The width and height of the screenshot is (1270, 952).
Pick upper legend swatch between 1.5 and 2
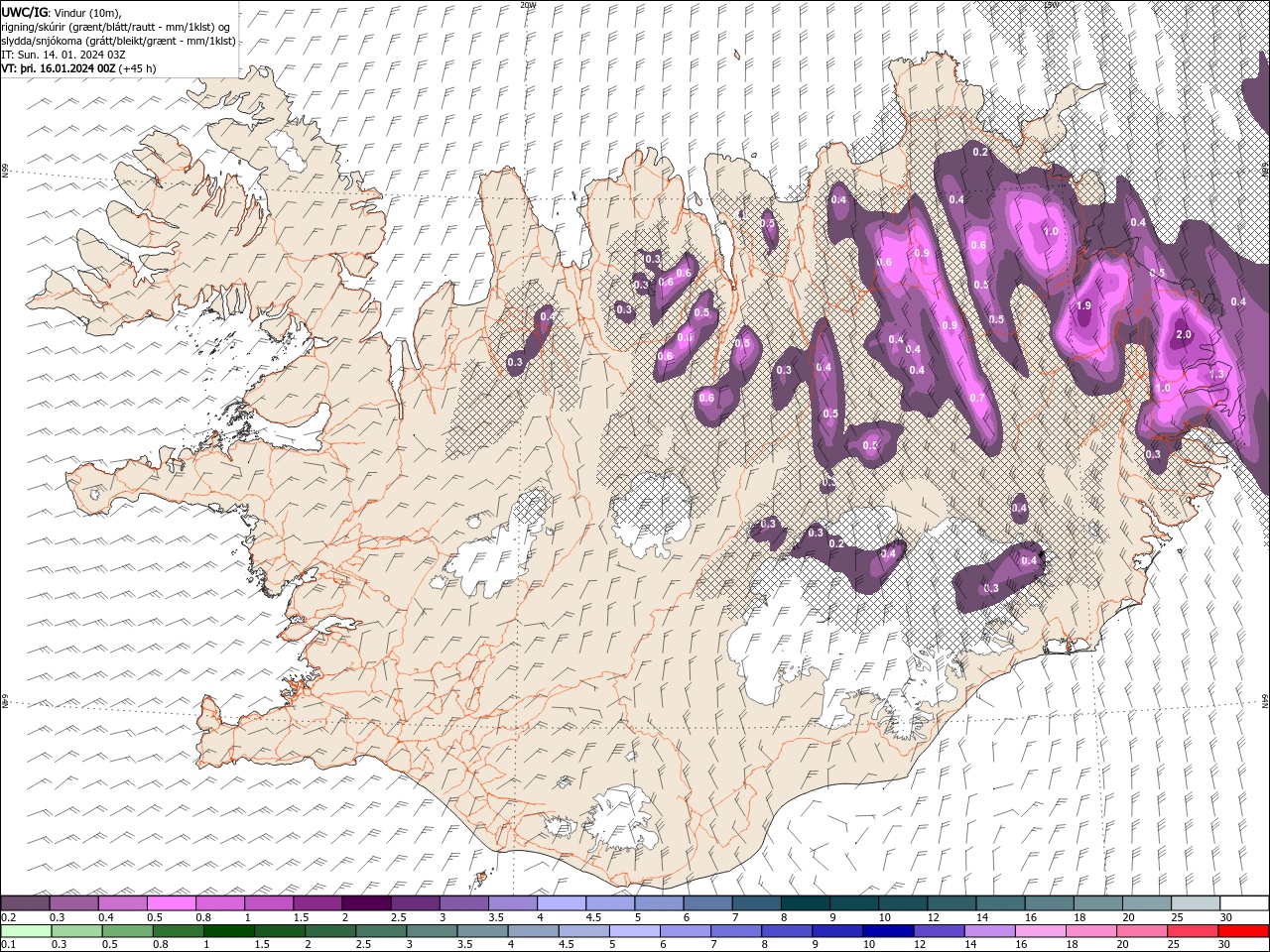pyautogui.click(x=317, y=903)
